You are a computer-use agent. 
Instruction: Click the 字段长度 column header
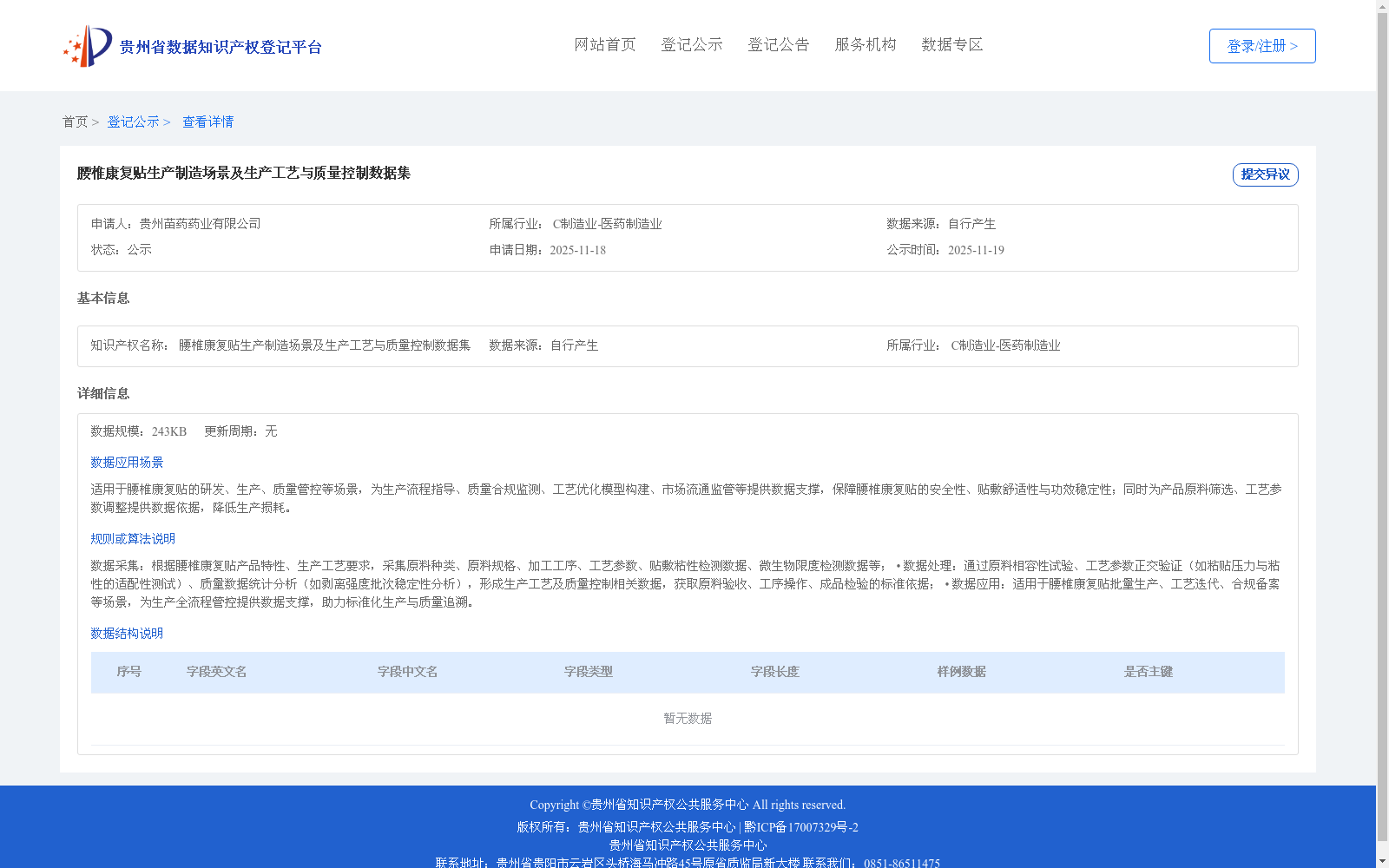775,672
